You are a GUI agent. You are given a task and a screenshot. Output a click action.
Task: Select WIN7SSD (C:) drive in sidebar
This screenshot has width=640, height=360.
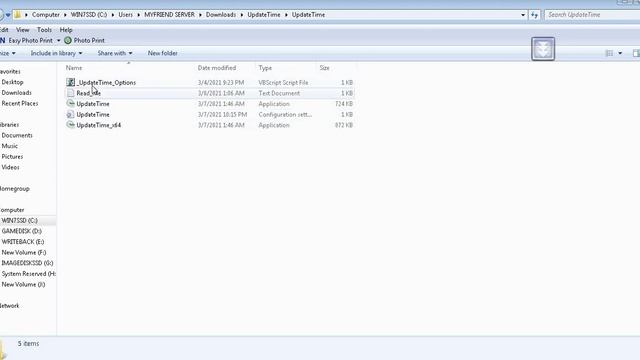point(19,220)
